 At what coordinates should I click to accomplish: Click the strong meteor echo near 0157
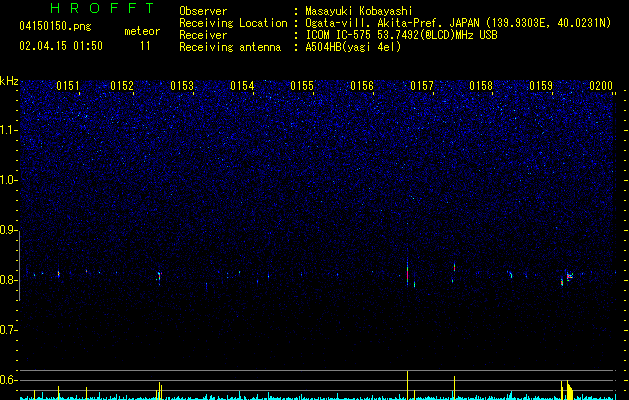click(408, 273)
